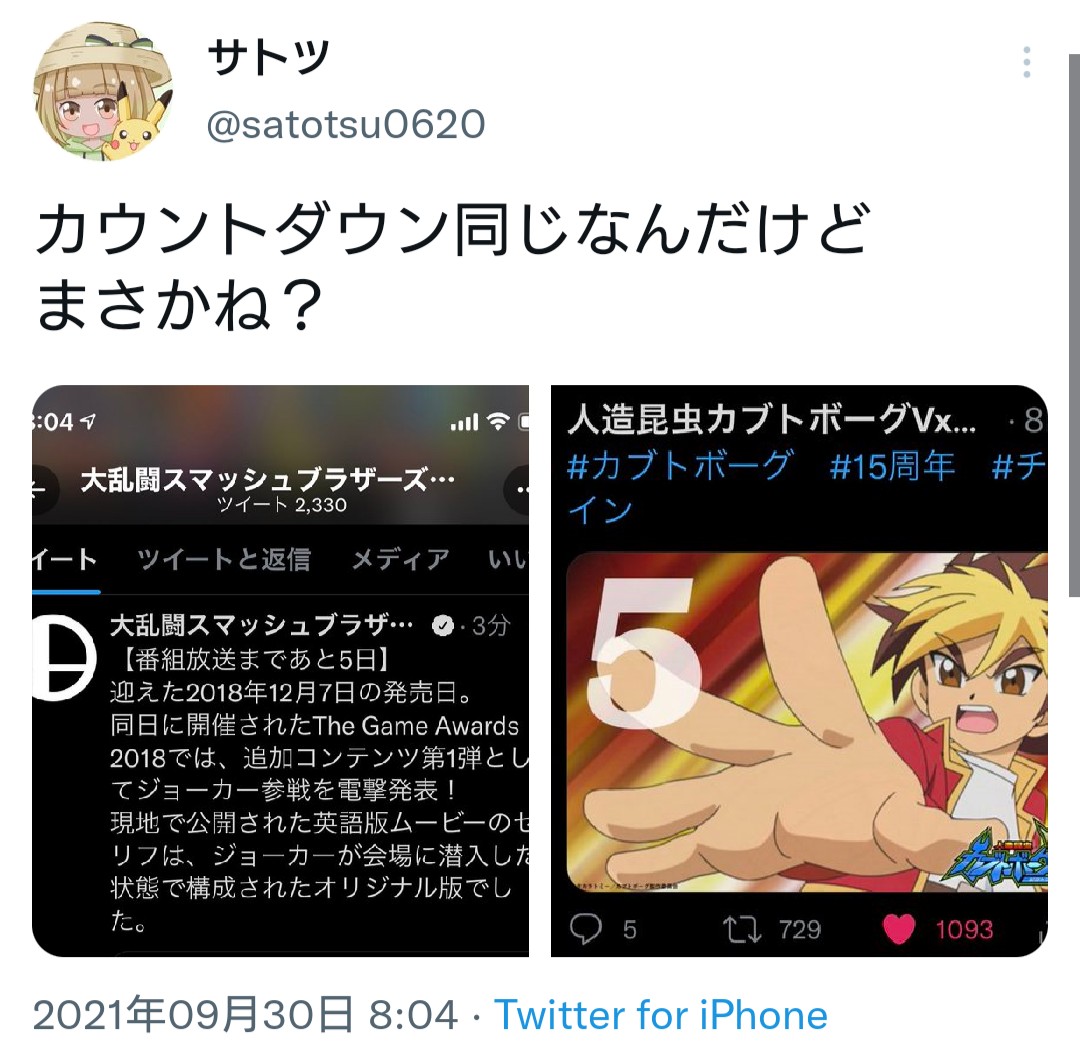Open the left Smash Bros screenshot image

[x=280, y=670]
